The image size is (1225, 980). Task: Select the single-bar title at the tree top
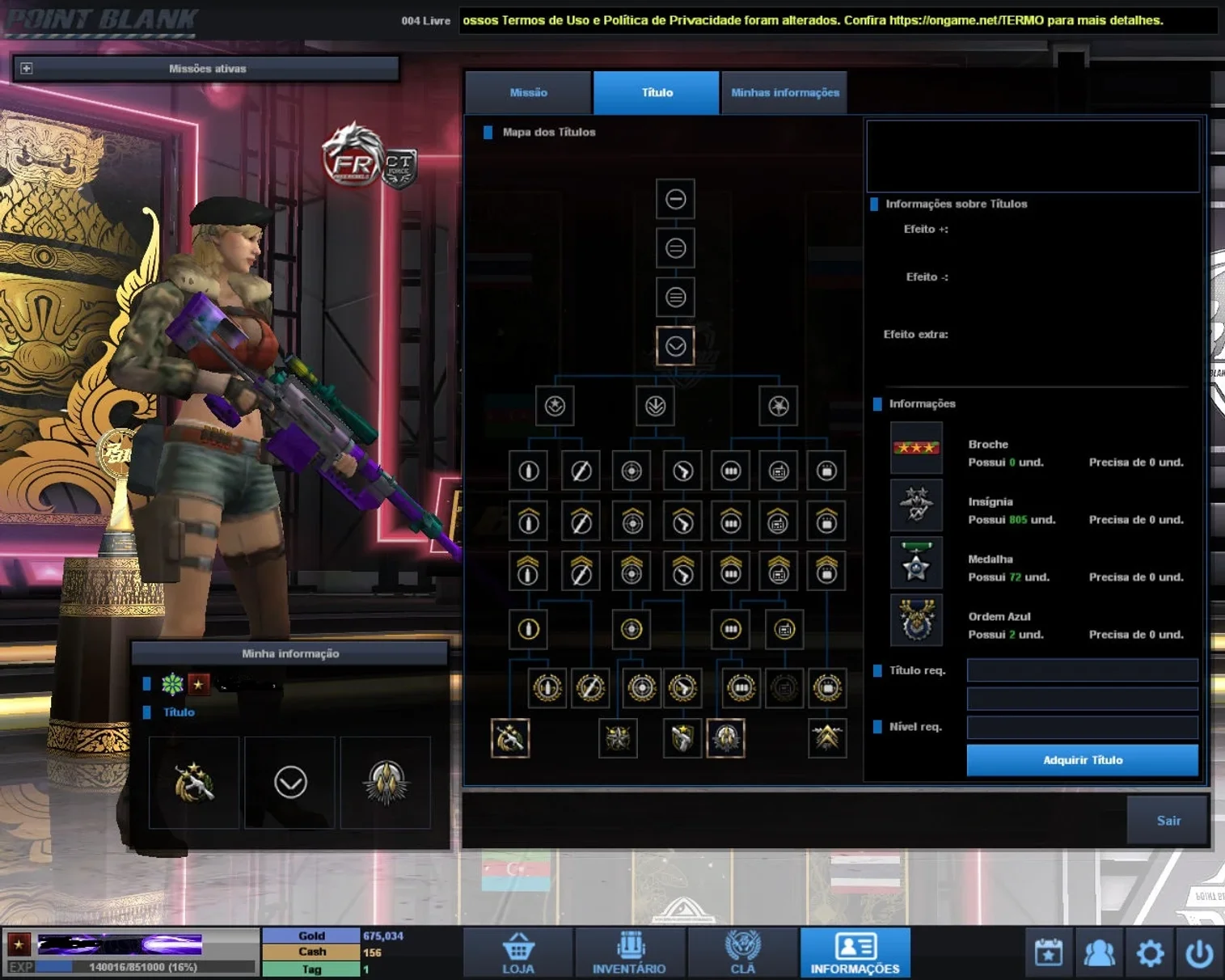pos(675,199)
